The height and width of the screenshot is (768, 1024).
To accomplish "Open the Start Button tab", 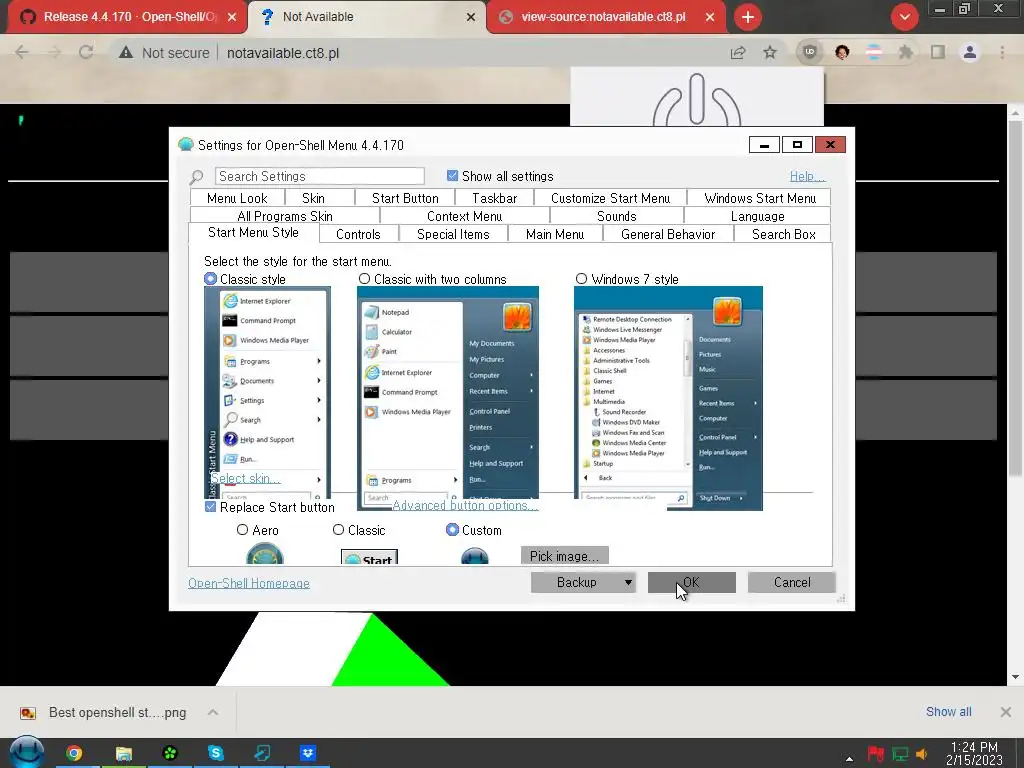I will pos(405,198).
